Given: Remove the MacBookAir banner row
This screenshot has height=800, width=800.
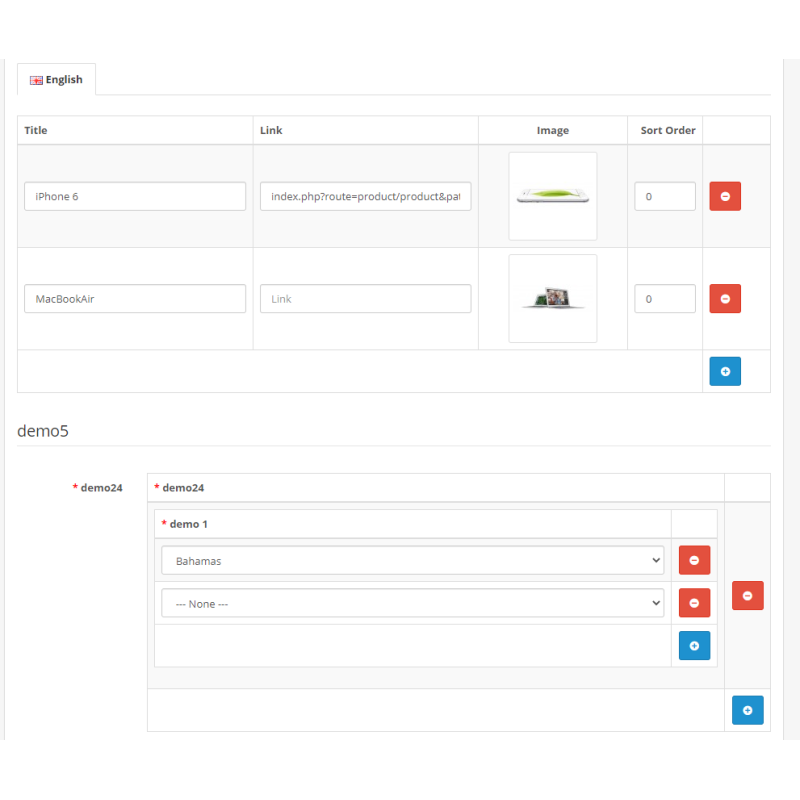Looking at the screenshot, I should point(725,298).
